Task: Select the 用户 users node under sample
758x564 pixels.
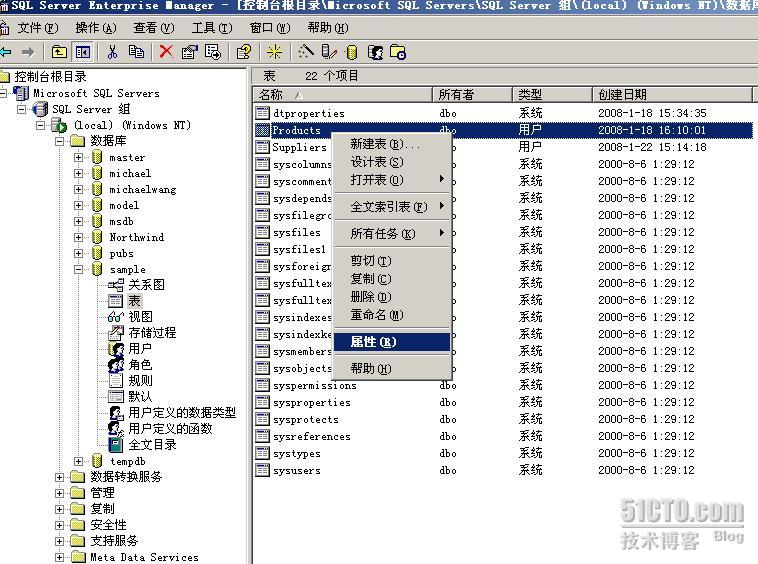Action: point(140,348)
